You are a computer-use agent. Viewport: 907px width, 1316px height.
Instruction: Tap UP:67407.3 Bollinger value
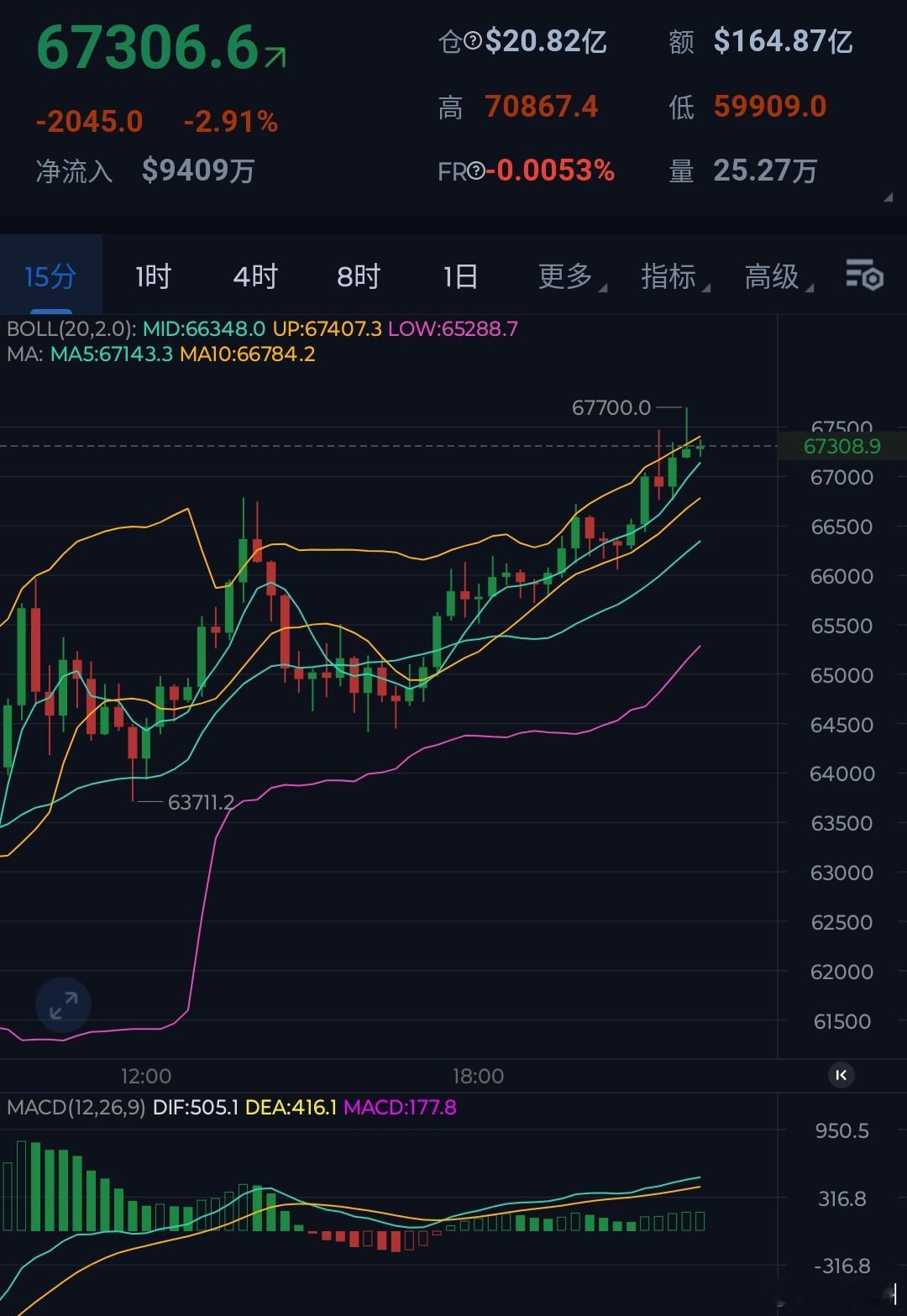[327, 328]
